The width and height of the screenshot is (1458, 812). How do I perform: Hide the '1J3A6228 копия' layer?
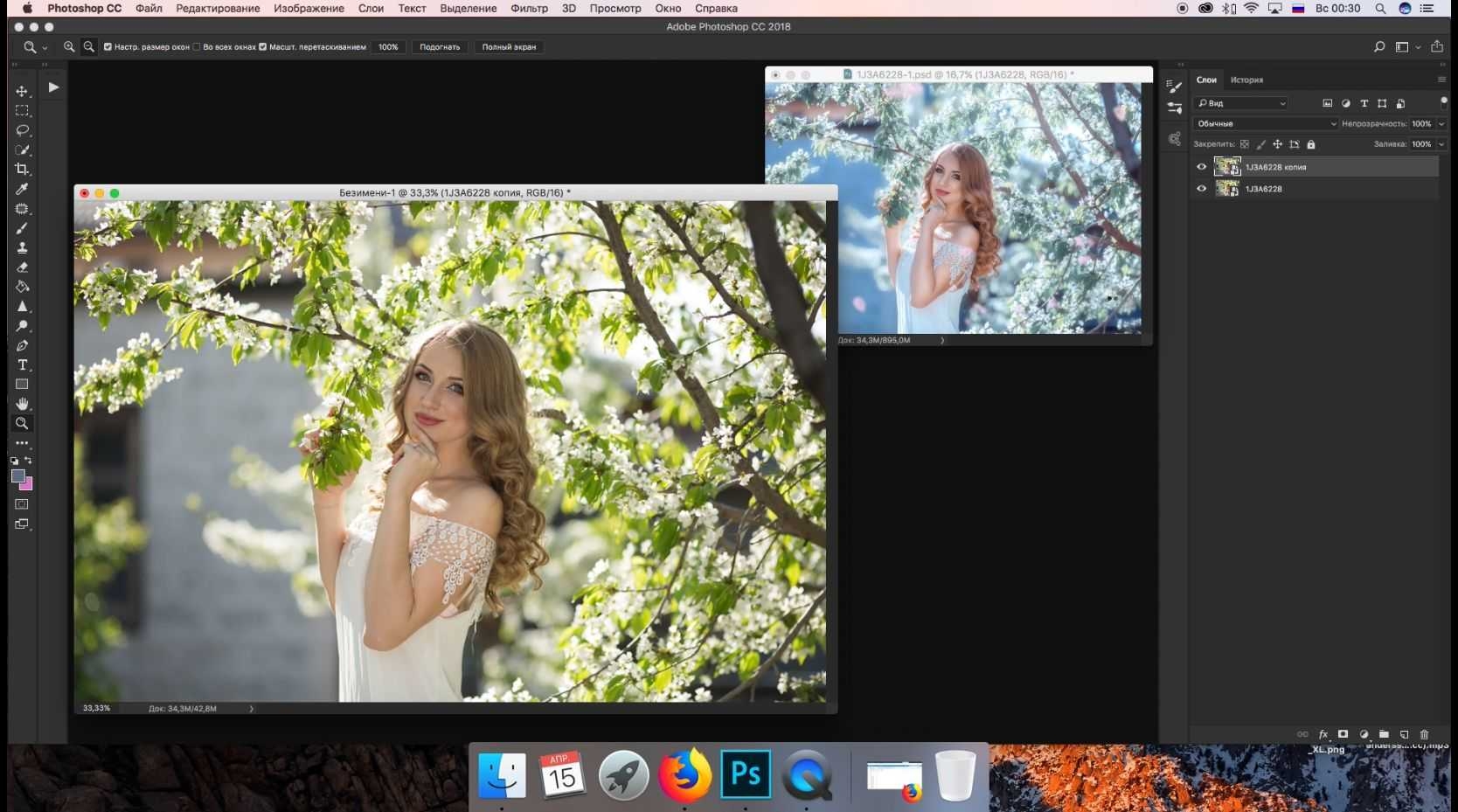click(x=1201, y=167)
